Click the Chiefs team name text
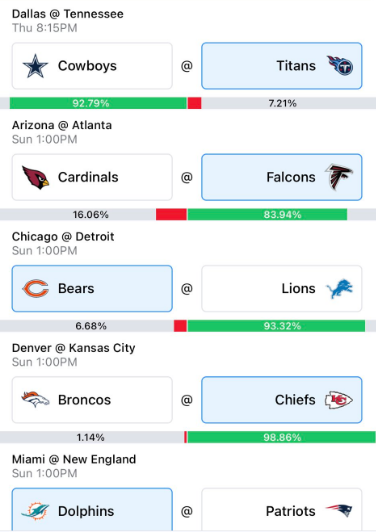 295,400
